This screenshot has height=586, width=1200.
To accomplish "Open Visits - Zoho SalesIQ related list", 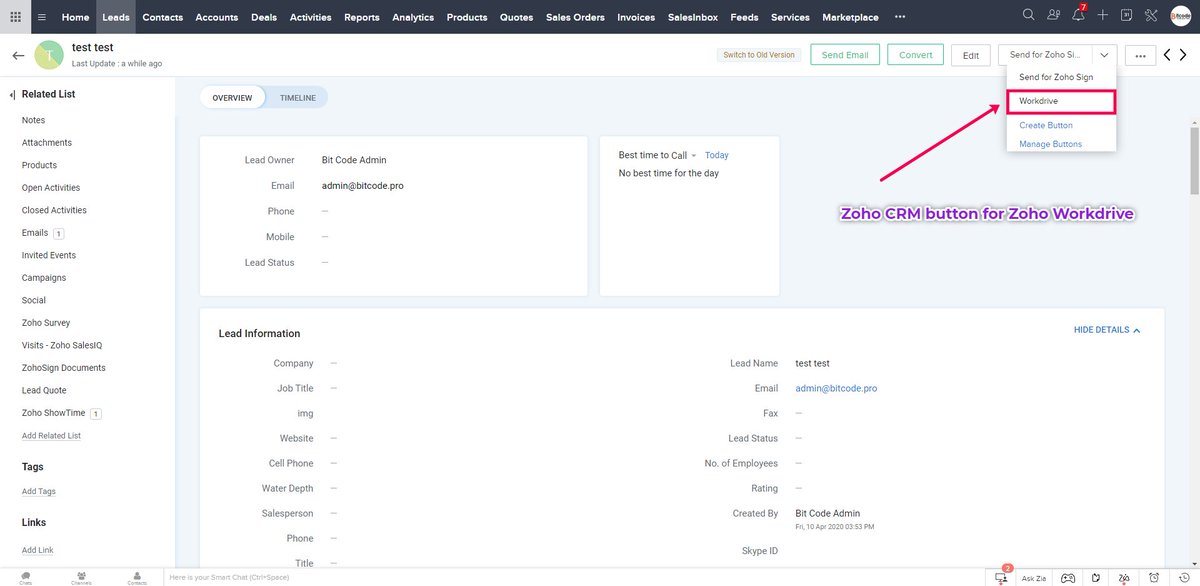I will click(x=62, y=345).
